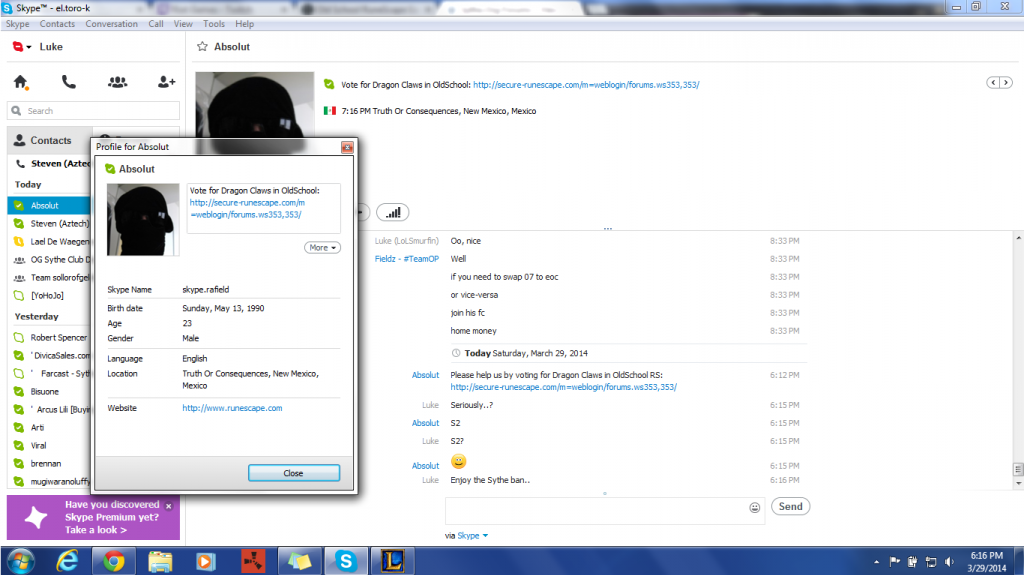Image resolution: width=1024 pixels, height=575 pixels.
Task: Open the View menu
Action: click(x=183, y=24)
